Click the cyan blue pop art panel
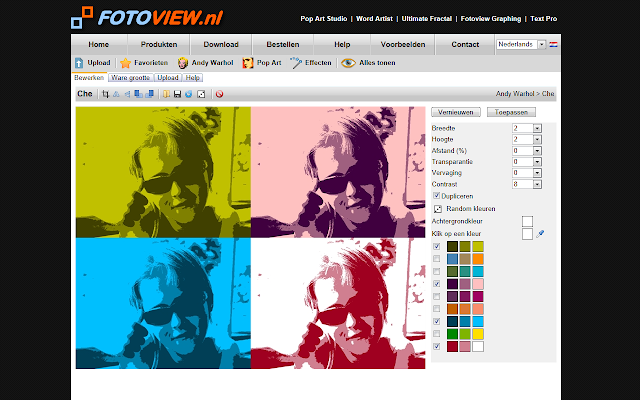640x400 pixels. pos(163,303)
